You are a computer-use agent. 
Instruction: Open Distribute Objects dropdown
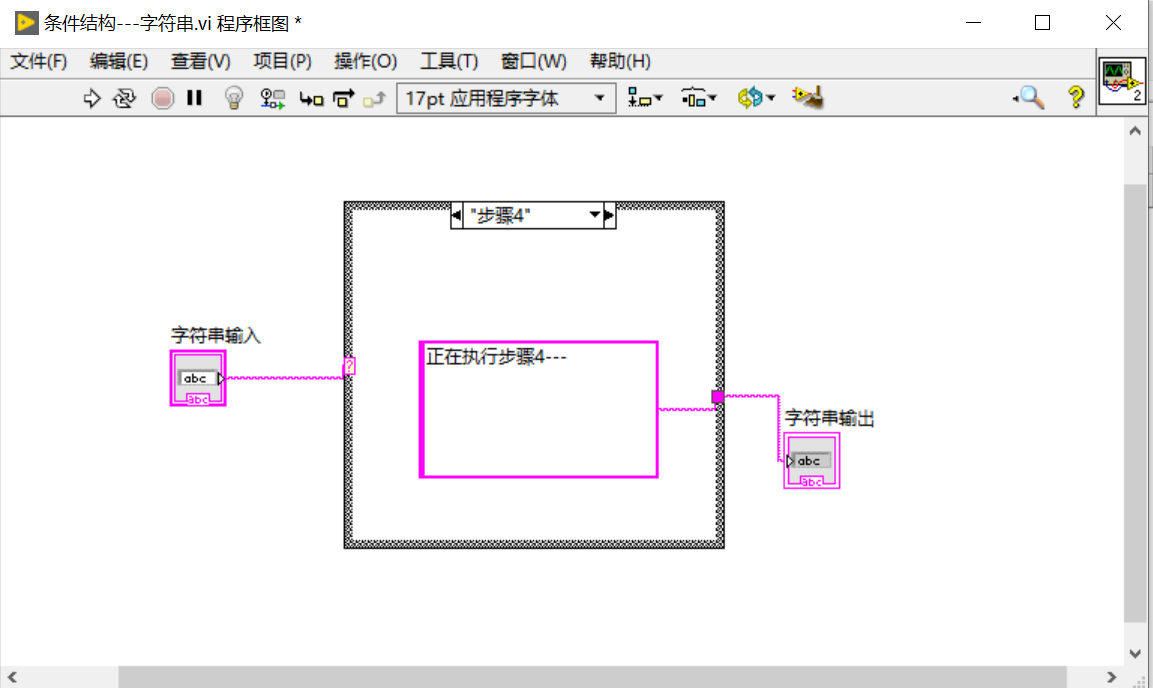click(699, 98)
